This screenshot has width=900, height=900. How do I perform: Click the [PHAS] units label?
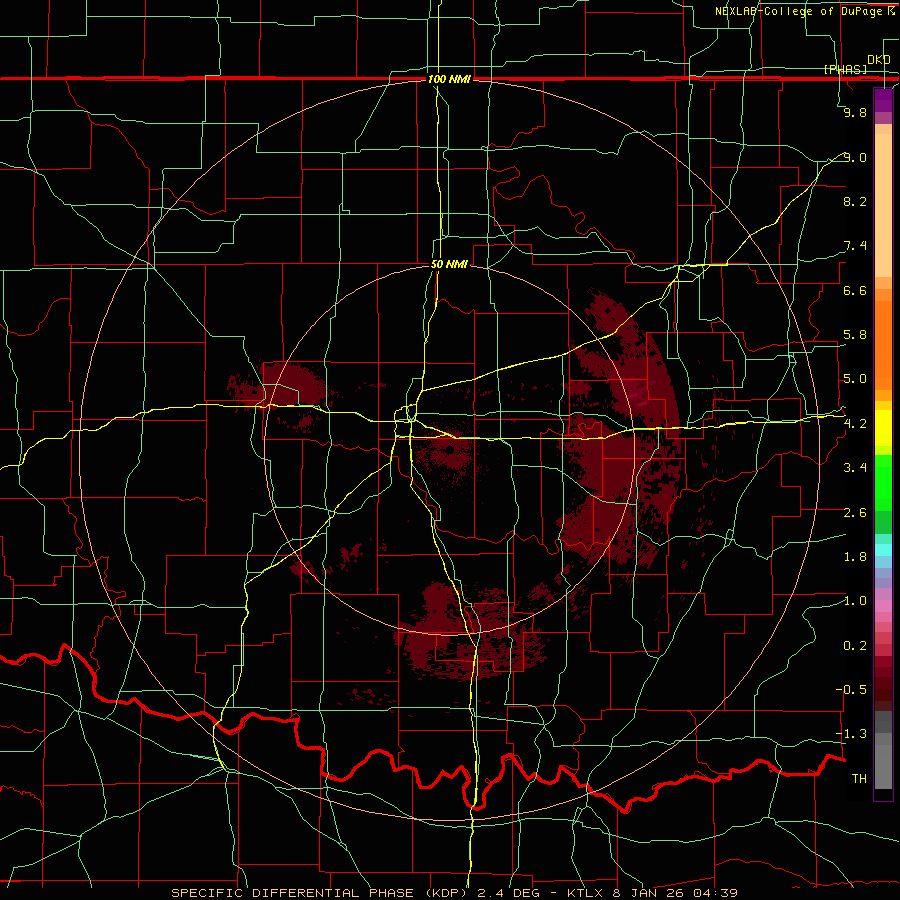click(x=845, y=69)
